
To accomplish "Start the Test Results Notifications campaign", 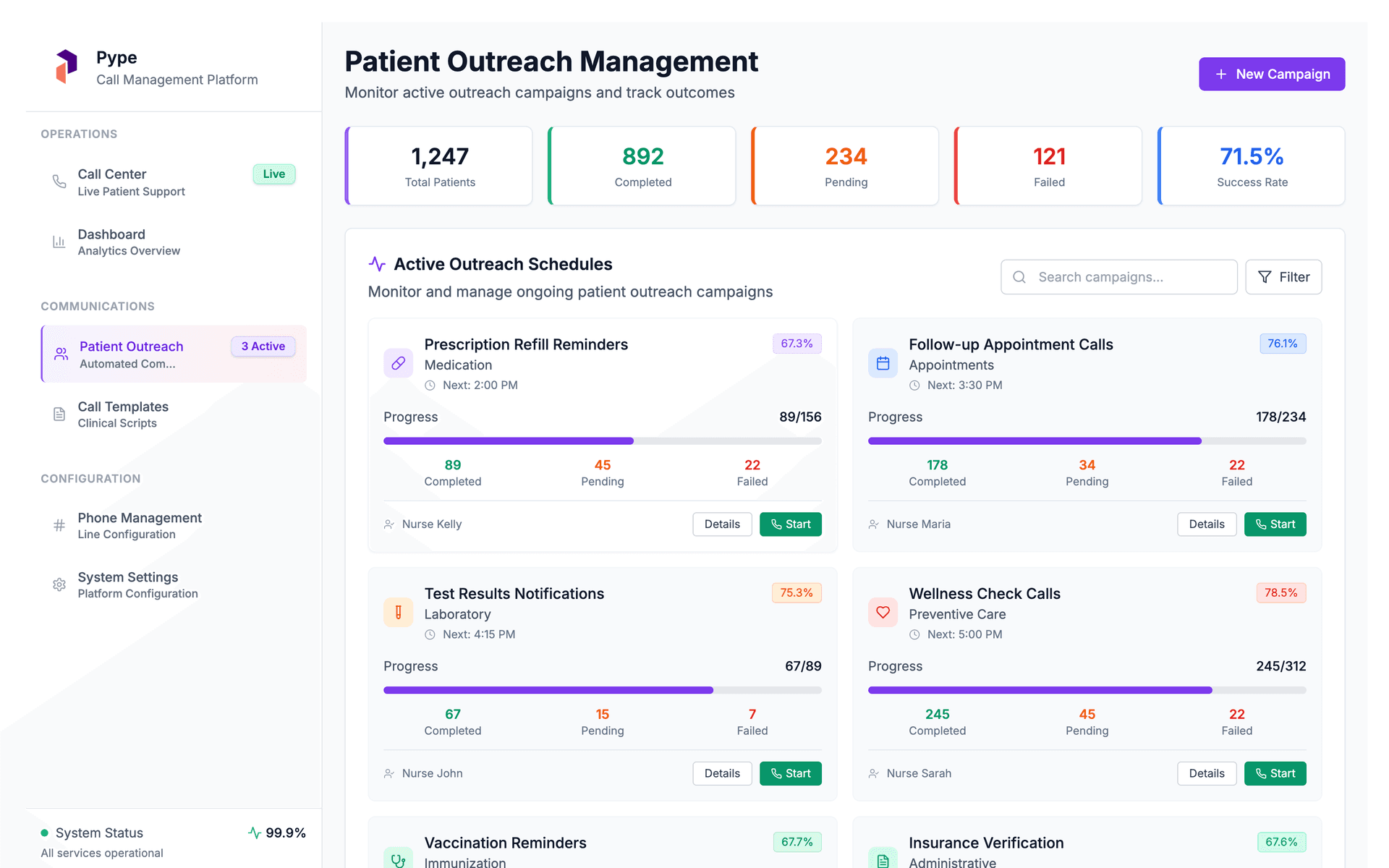I will 790,773.
